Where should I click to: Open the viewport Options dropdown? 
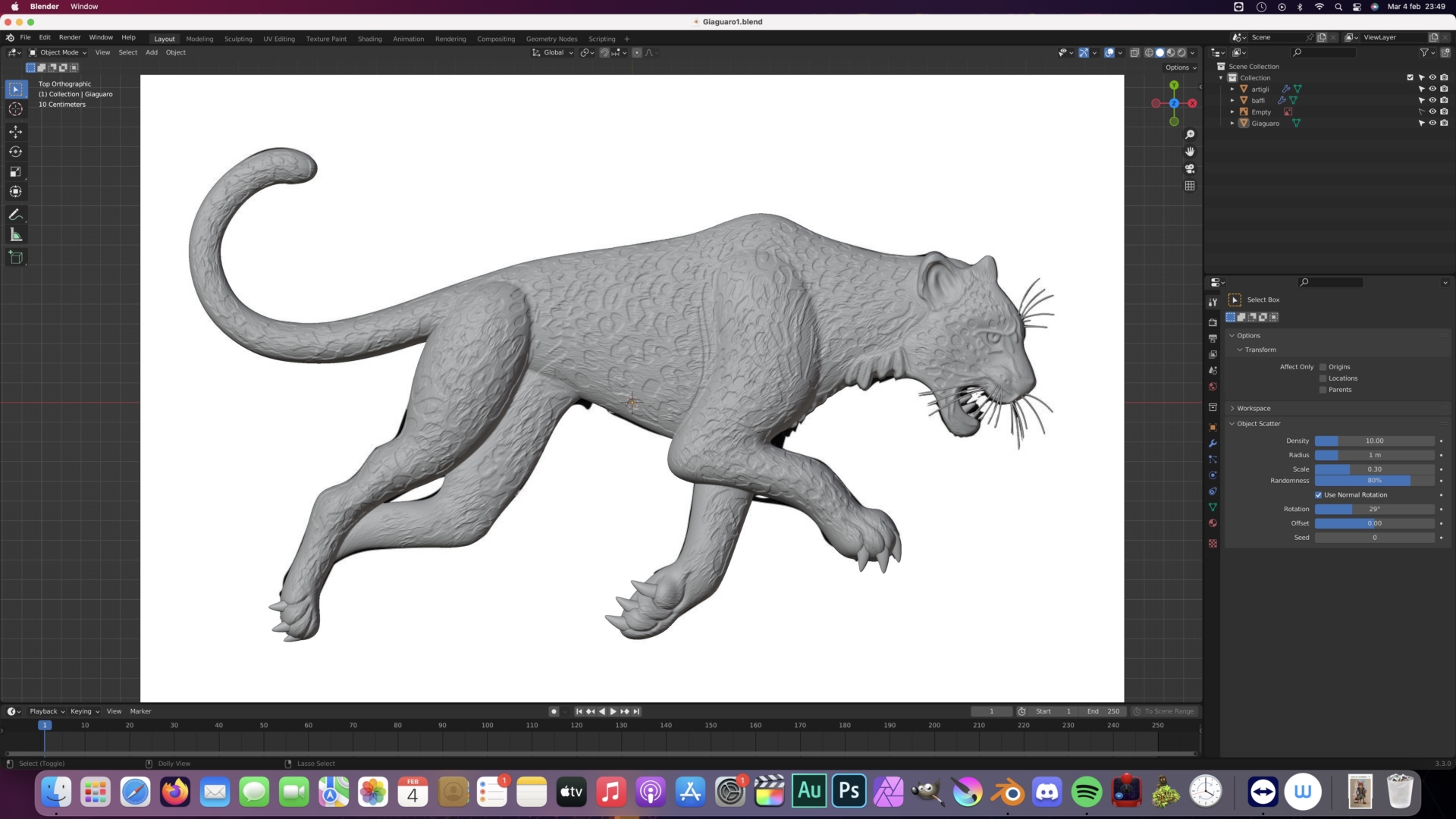[1181, 67]
